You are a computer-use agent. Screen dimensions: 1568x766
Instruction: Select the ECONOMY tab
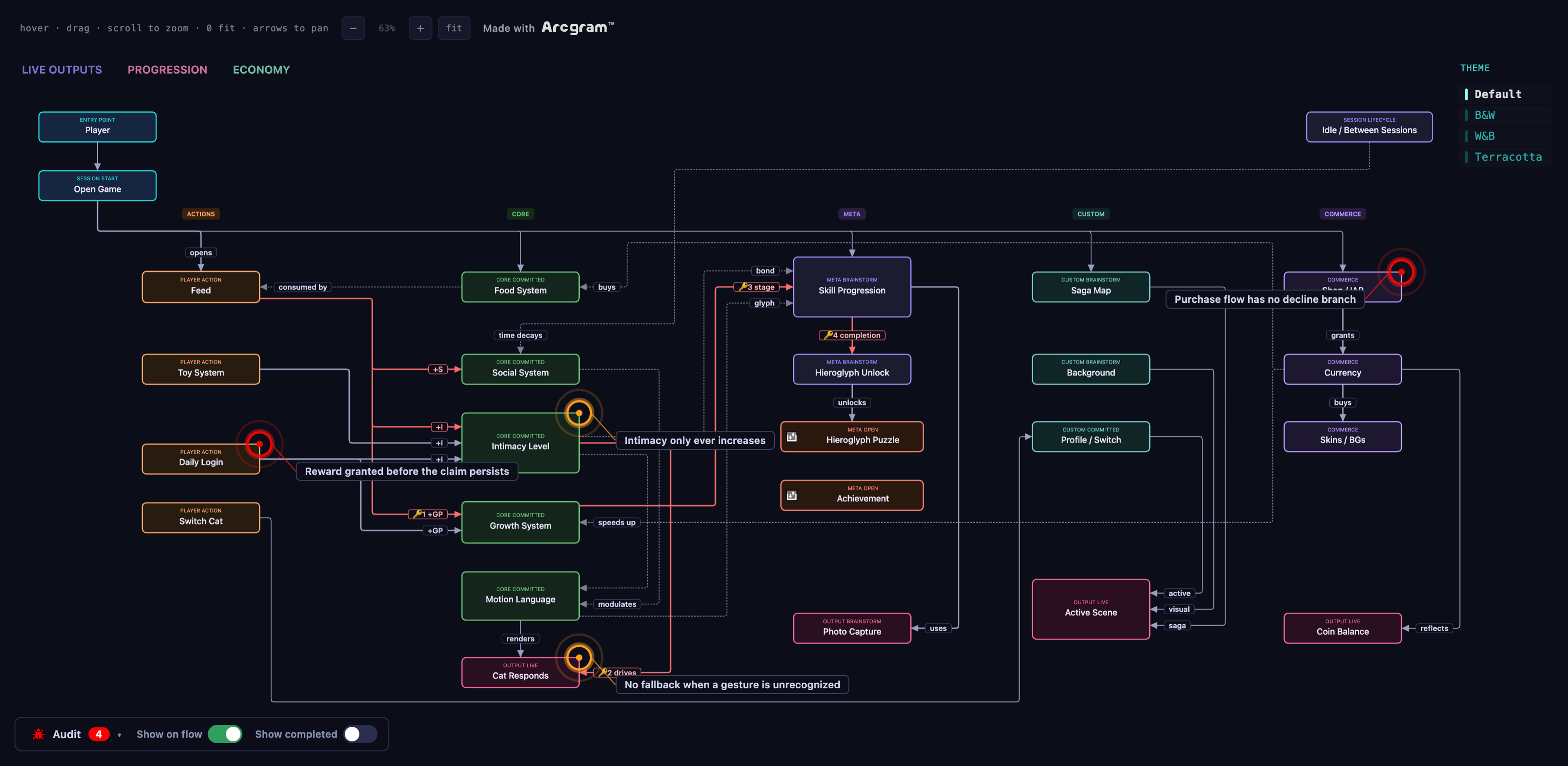coord(261,69)
